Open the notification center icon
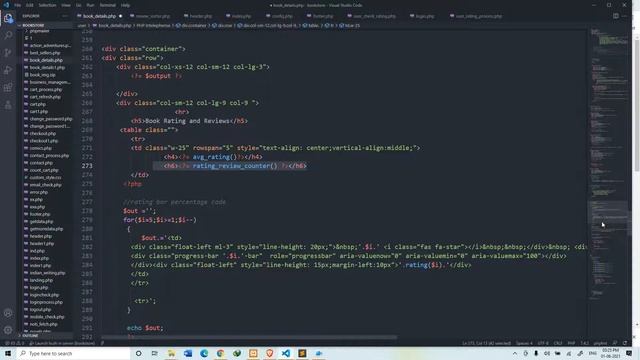Screen dimensions: 640x360 click(x=629, y=353)
